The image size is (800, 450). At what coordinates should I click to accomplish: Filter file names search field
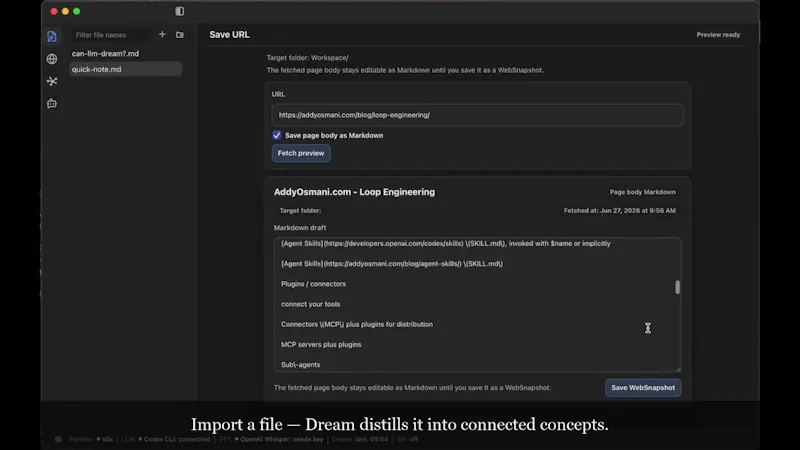[x=111, y=35]
